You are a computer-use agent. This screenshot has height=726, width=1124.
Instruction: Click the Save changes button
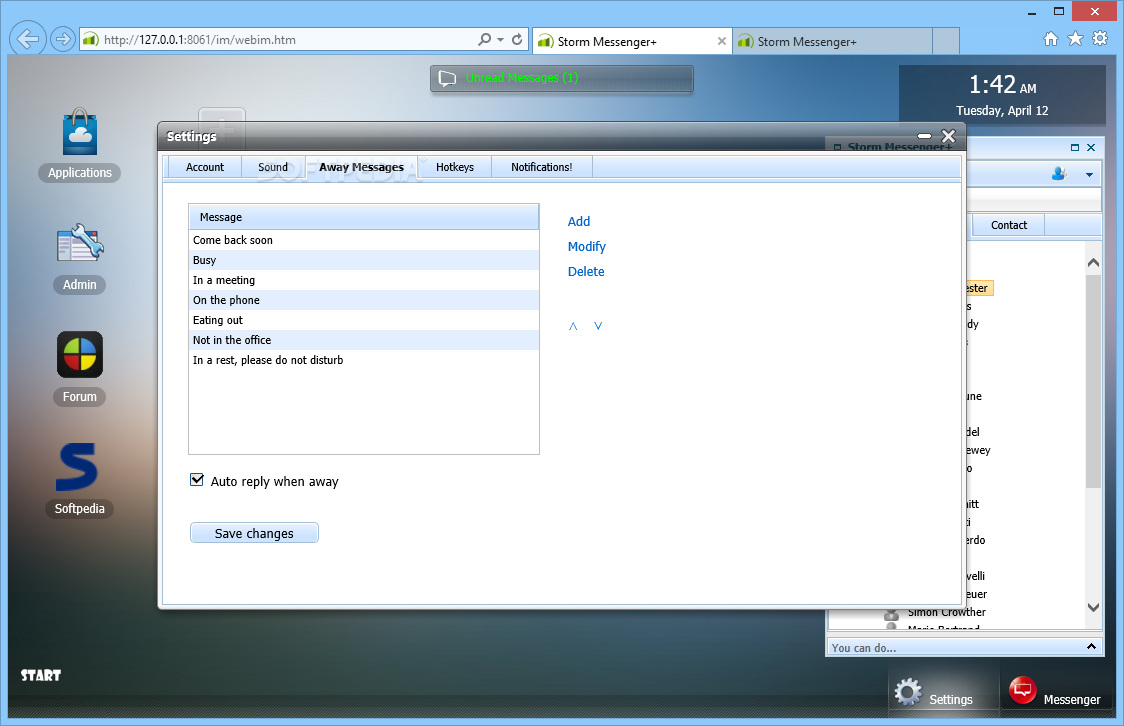(254, 533)
